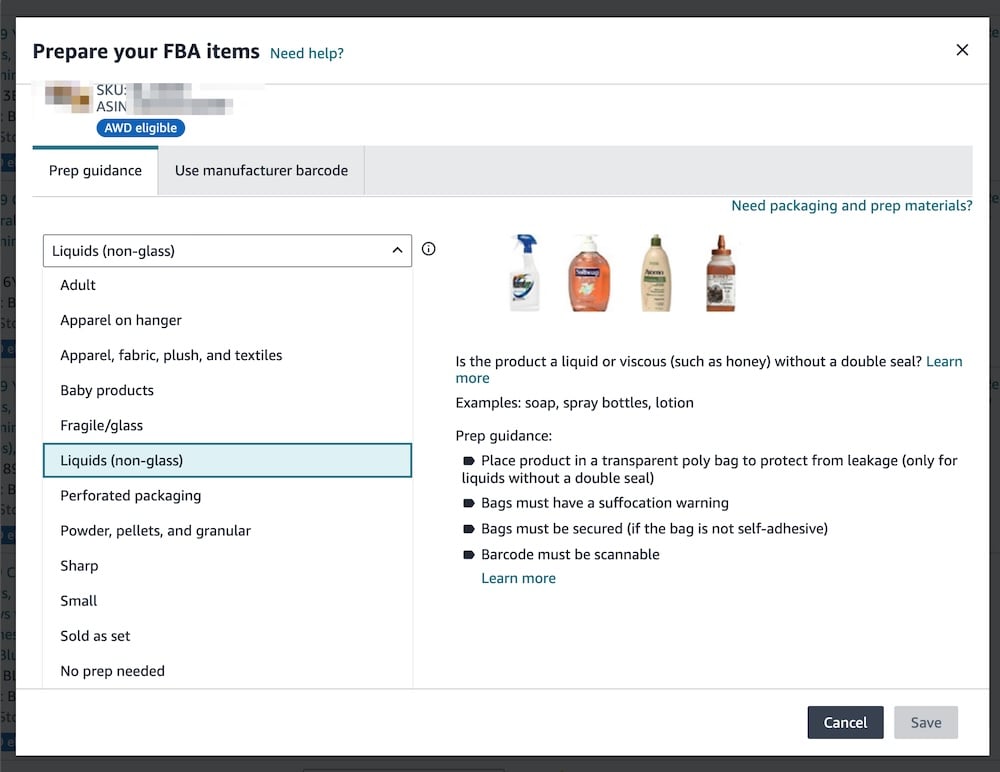This screenshot has height=772, width=1000.
Task: Select Powder, pellets, and granular
Action: pyautogui.click(x=155, y=530)
